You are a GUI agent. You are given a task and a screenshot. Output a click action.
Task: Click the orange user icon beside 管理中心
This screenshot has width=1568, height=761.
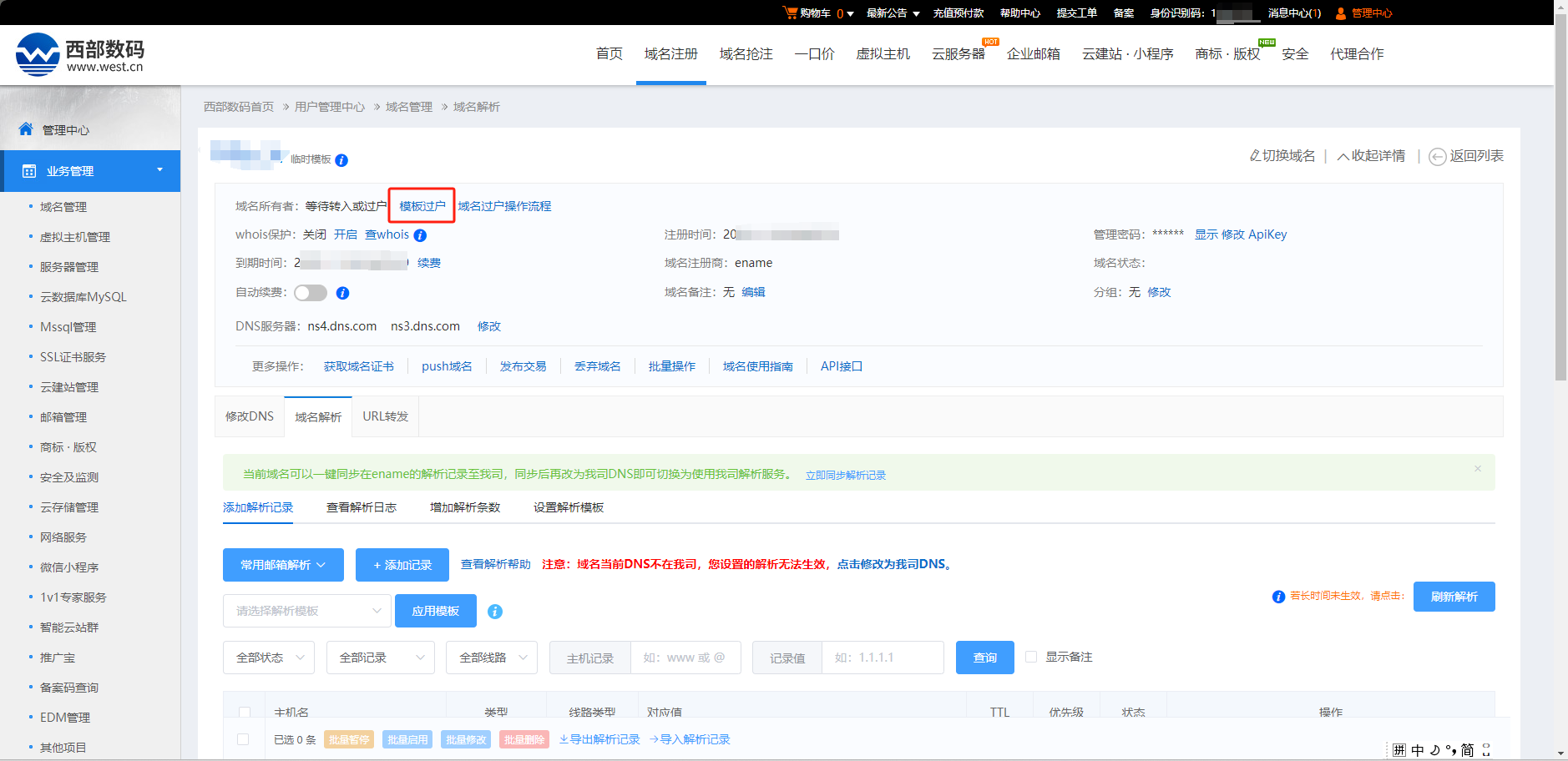point(1341,13)
